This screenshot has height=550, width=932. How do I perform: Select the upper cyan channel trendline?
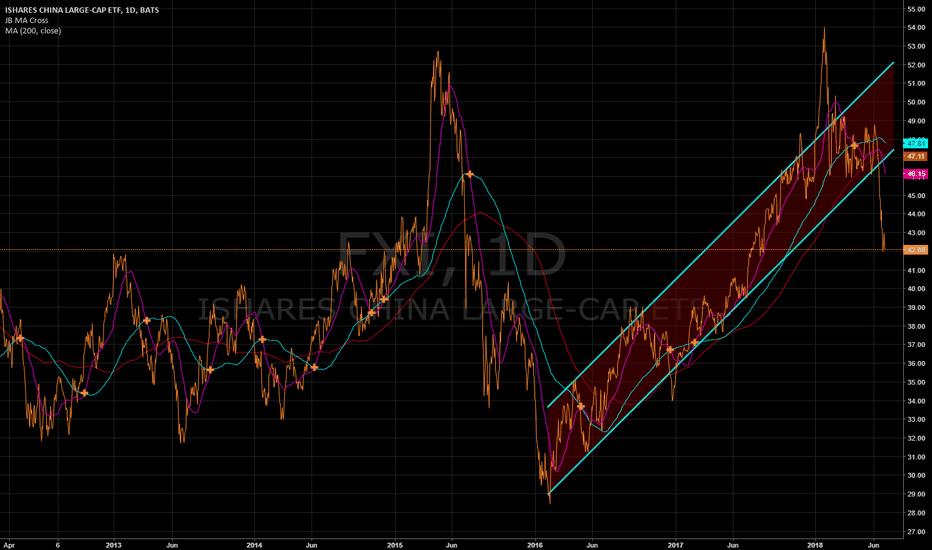pyautogui.click(x=720, y=234)
